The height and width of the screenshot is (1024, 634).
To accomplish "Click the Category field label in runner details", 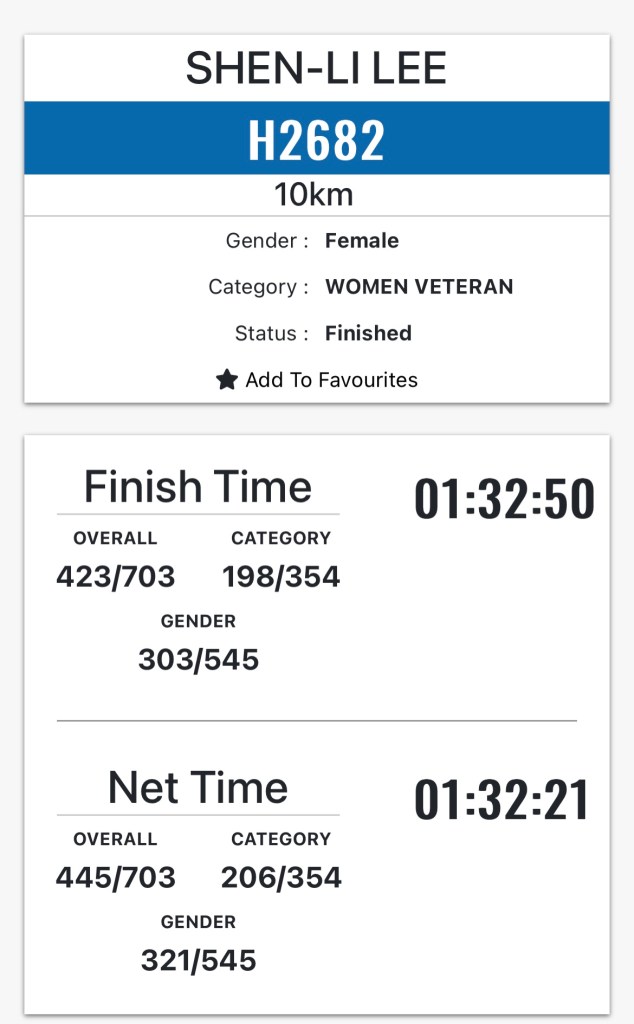I will [x=258, y=287].
